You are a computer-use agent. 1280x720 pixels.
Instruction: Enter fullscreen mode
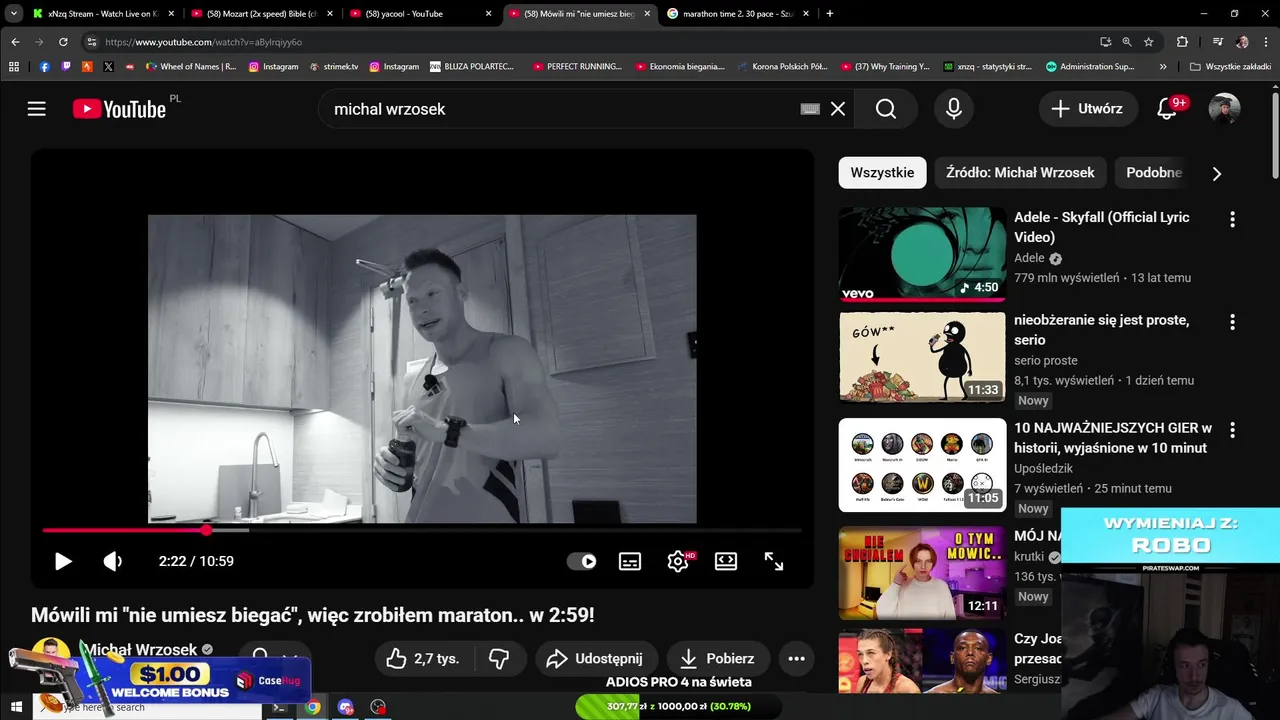pyautogui.click(x=774, y=561)
